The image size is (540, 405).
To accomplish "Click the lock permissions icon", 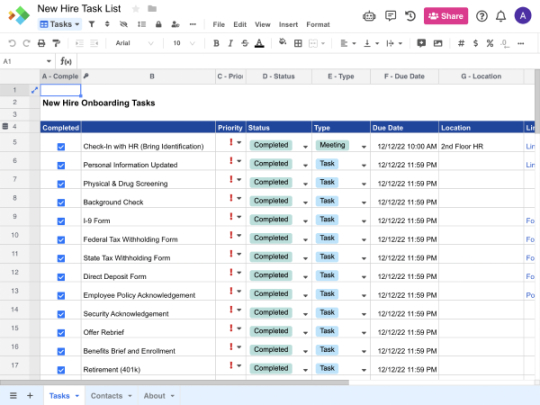I will pos(158,24).
